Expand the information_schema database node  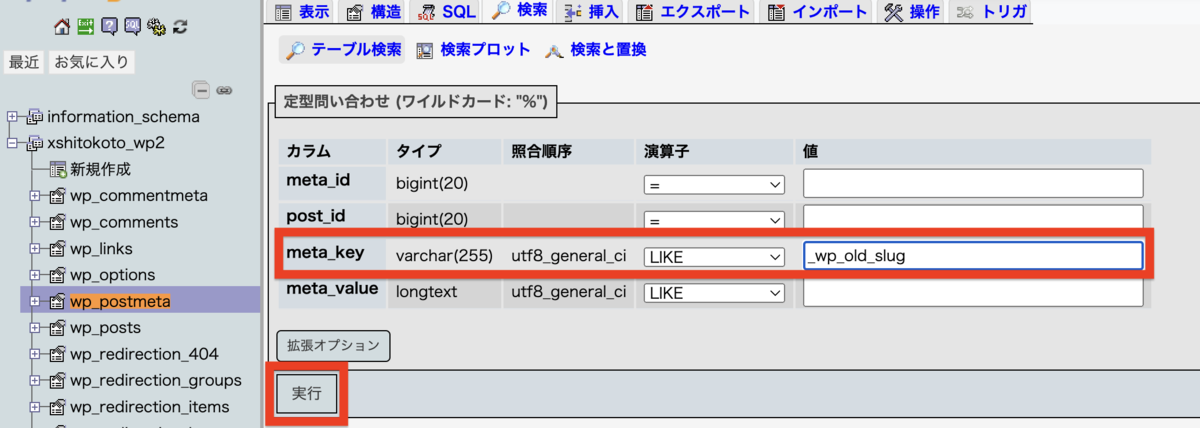click(13, 116)
